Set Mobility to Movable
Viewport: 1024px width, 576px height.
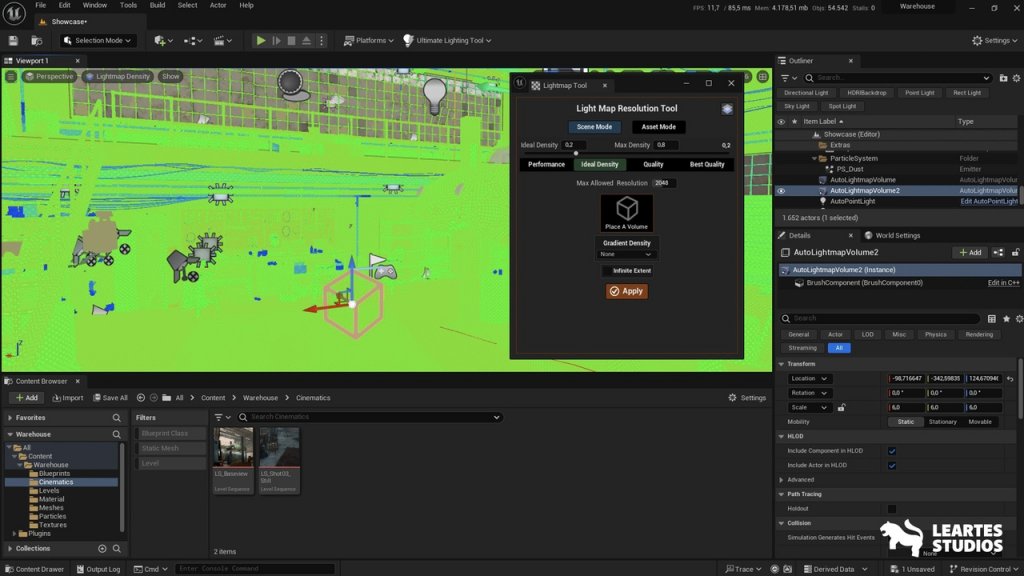point(980,422)
